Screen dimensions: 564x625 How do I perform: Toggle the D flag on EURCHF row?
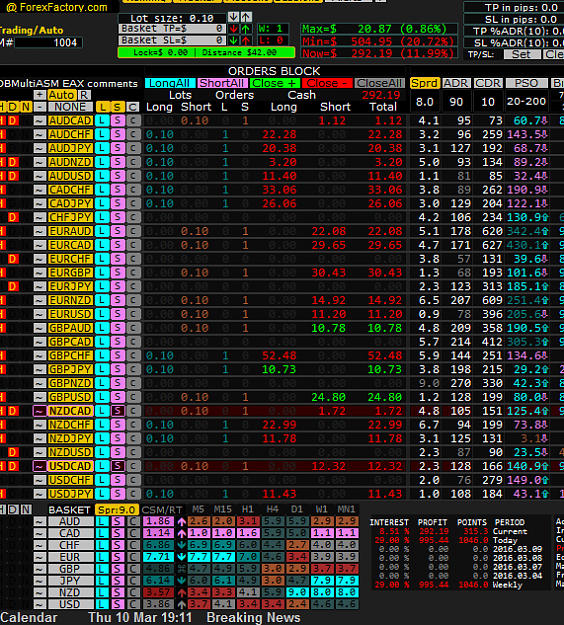point(13,259)
